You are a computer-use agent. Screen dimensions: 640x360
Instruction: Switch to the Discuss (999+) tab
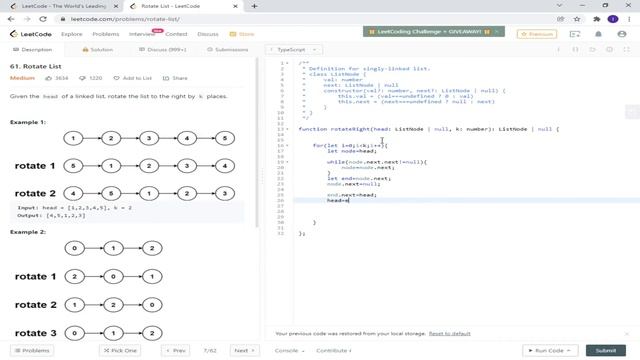[x=162, y=49]
